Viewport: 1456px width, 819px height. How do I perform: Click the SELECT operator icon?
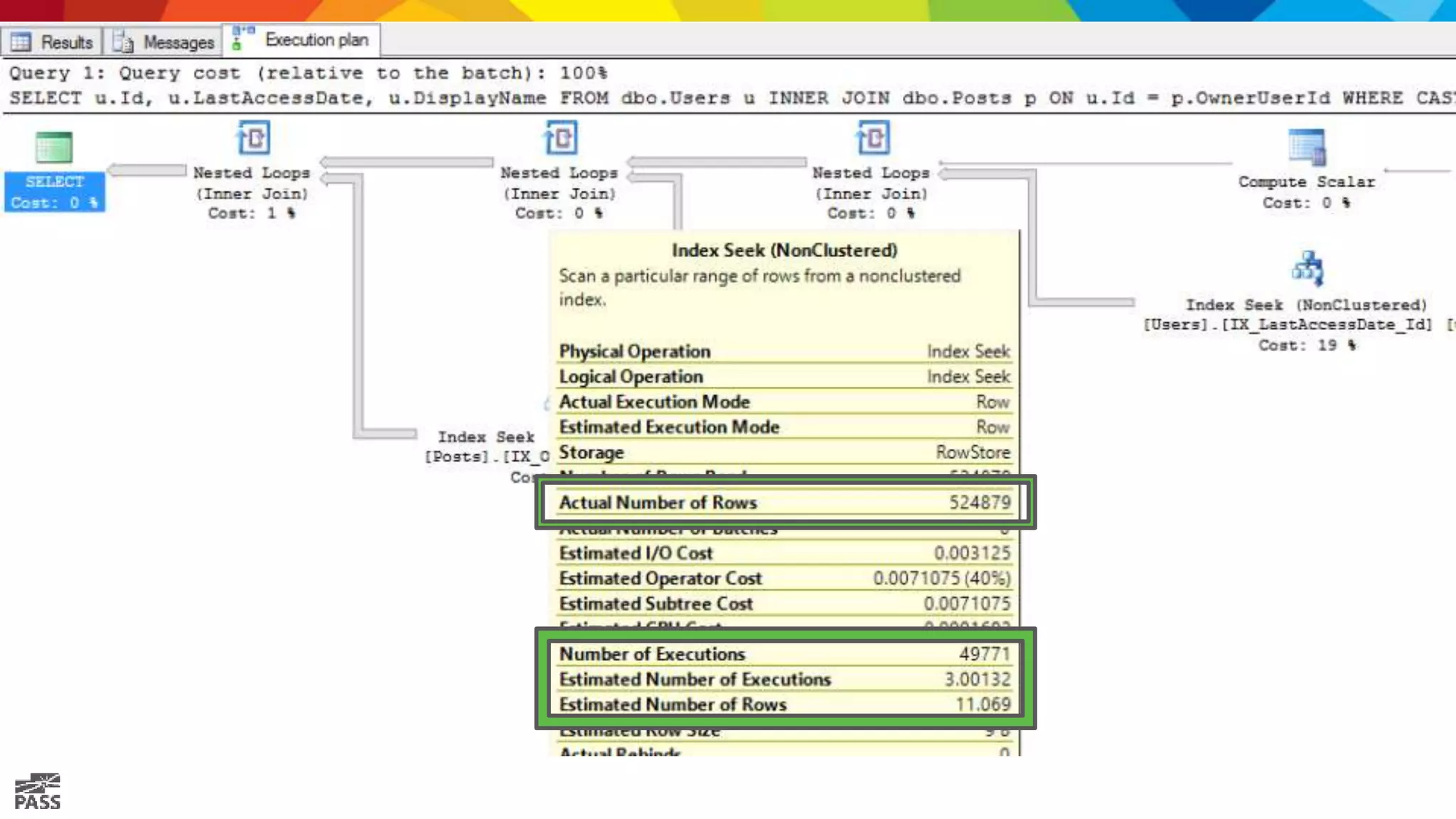pos(54,148)
